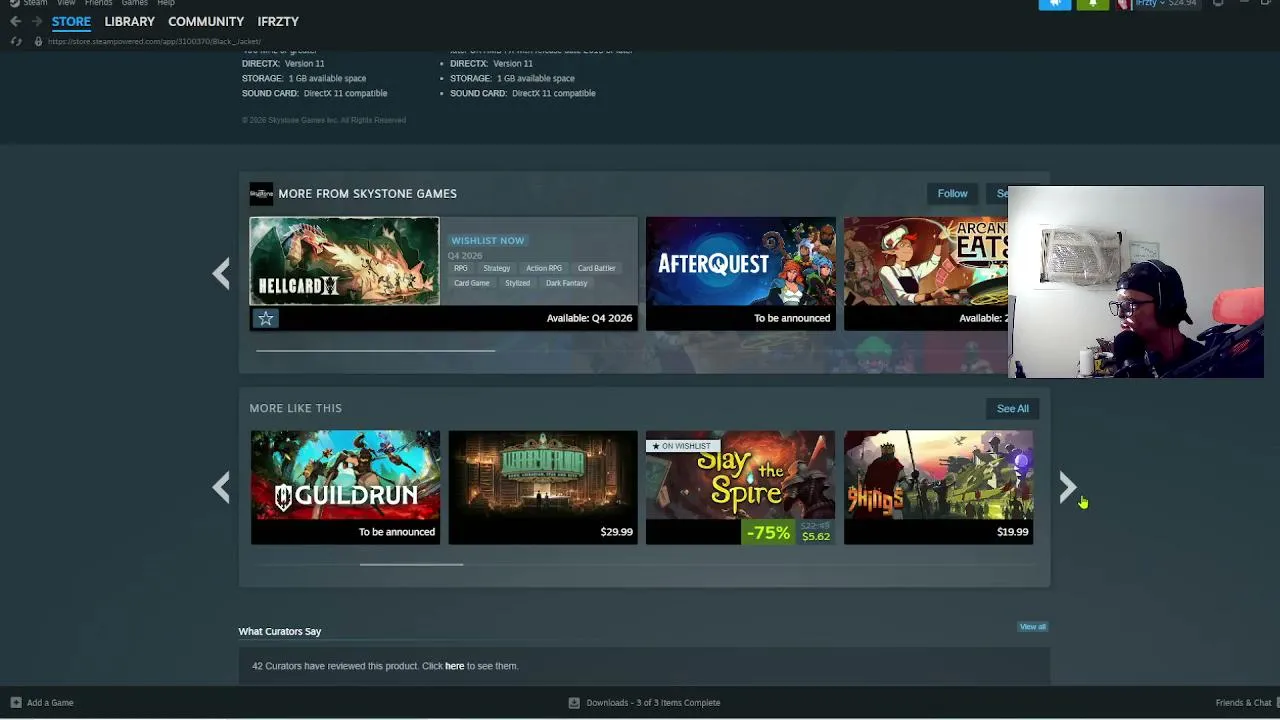Open the Arcane Eats game thumbnail
Screen dimensions: 1280x720
926,261
